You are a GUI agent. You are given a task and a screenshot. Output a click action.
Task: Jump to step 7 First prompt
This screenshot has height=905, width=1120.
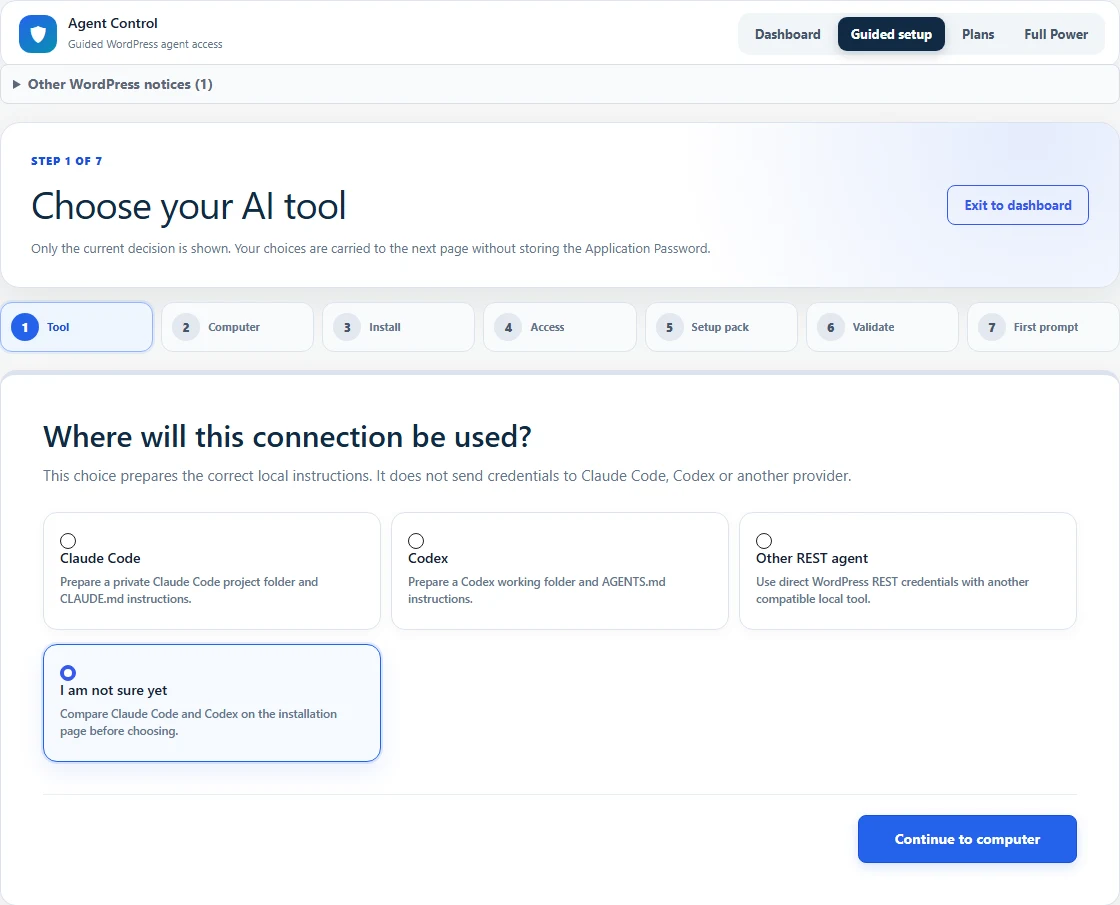[1043, 327]
